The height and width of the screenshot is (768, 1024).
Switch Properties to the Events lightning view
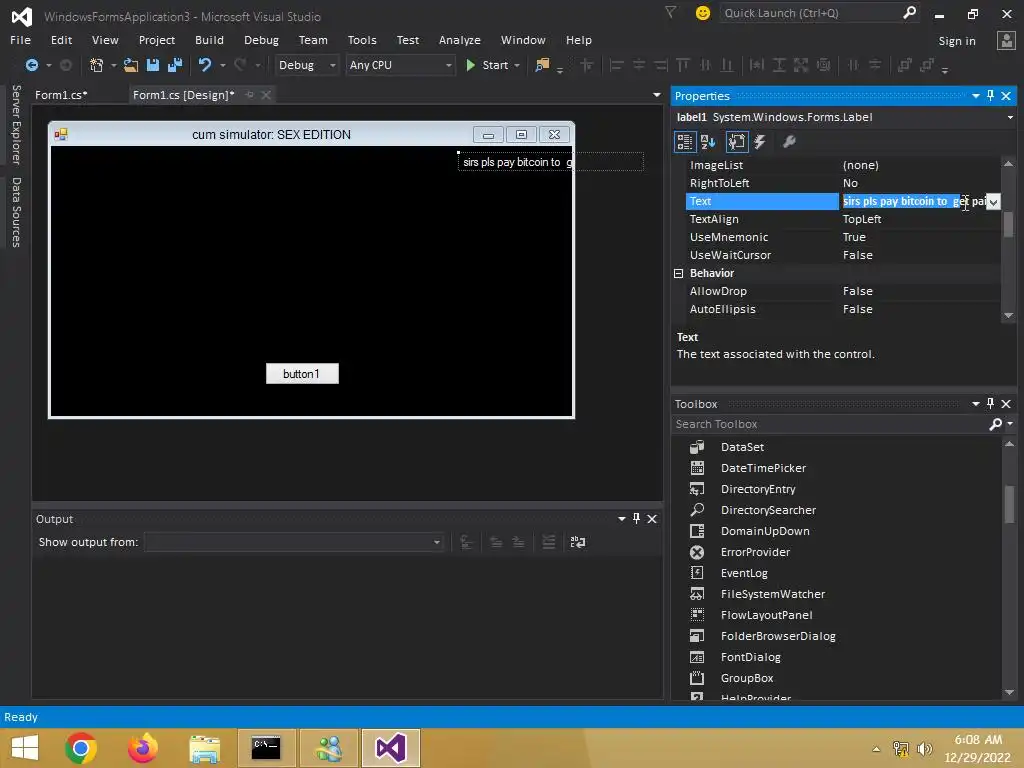[x=760, y=142]
